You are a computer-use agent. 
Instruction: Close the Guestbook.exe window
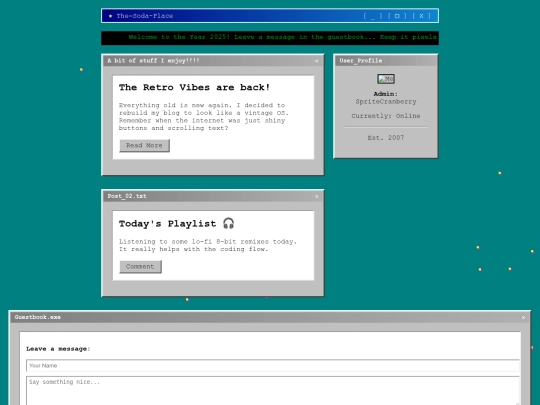523,318
